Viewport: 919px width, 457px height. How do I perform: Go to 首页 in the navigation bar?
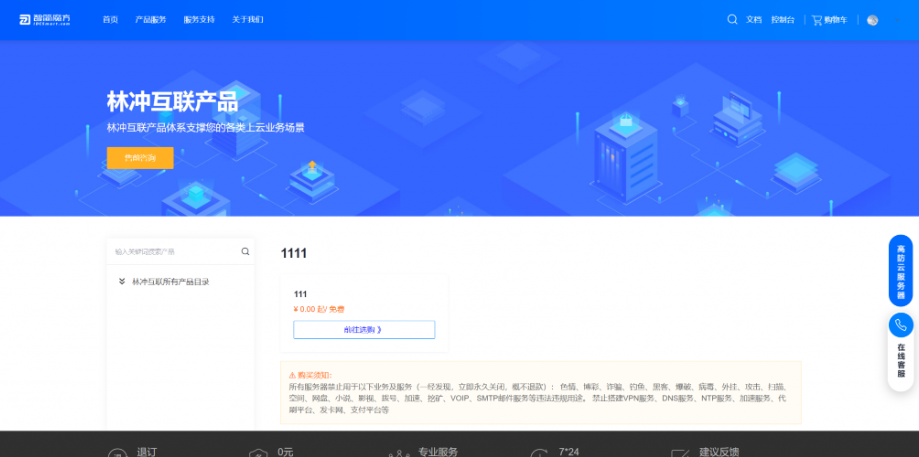tap(110, 19)
